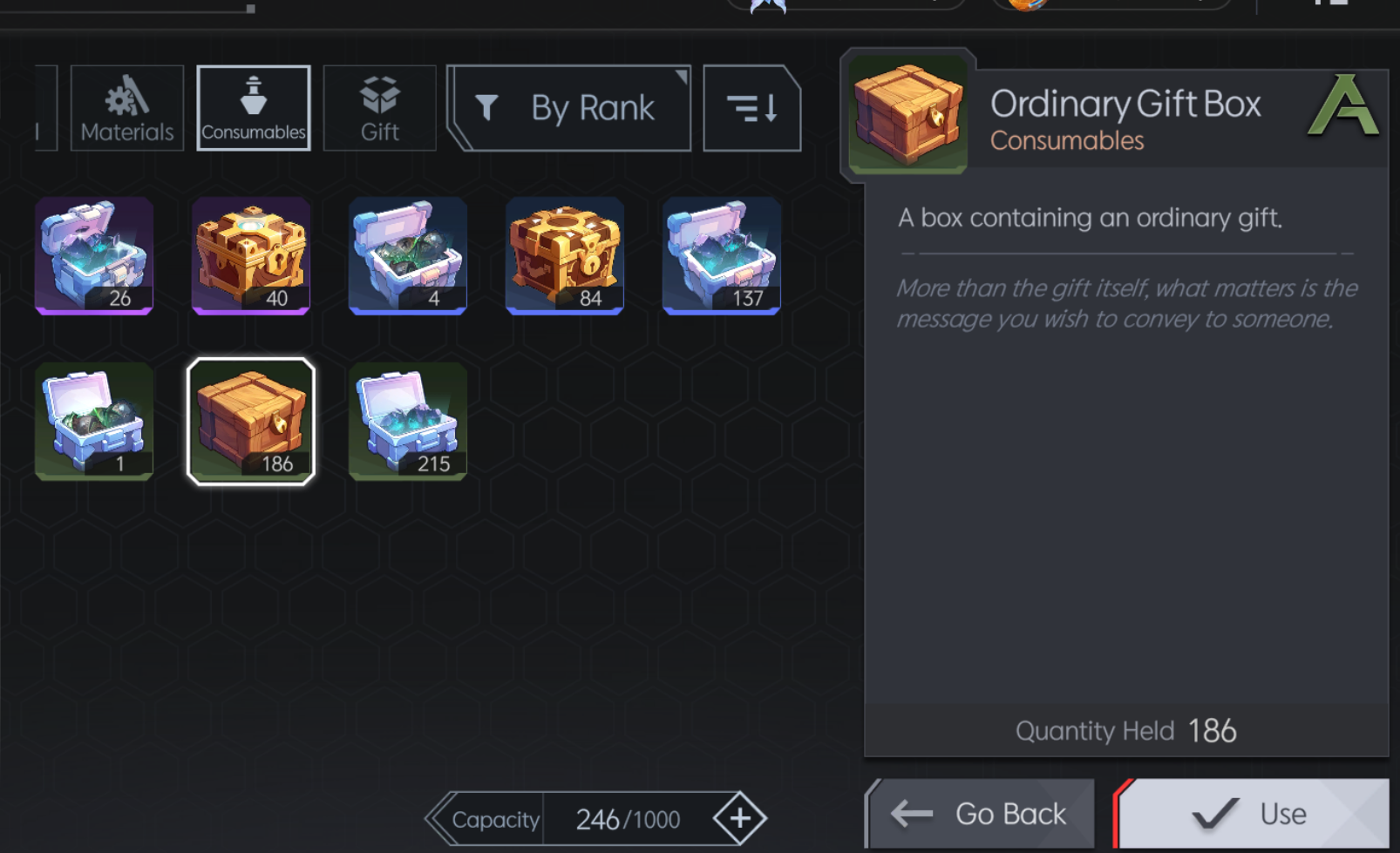Switch to the Gift tab

(380, 108)
